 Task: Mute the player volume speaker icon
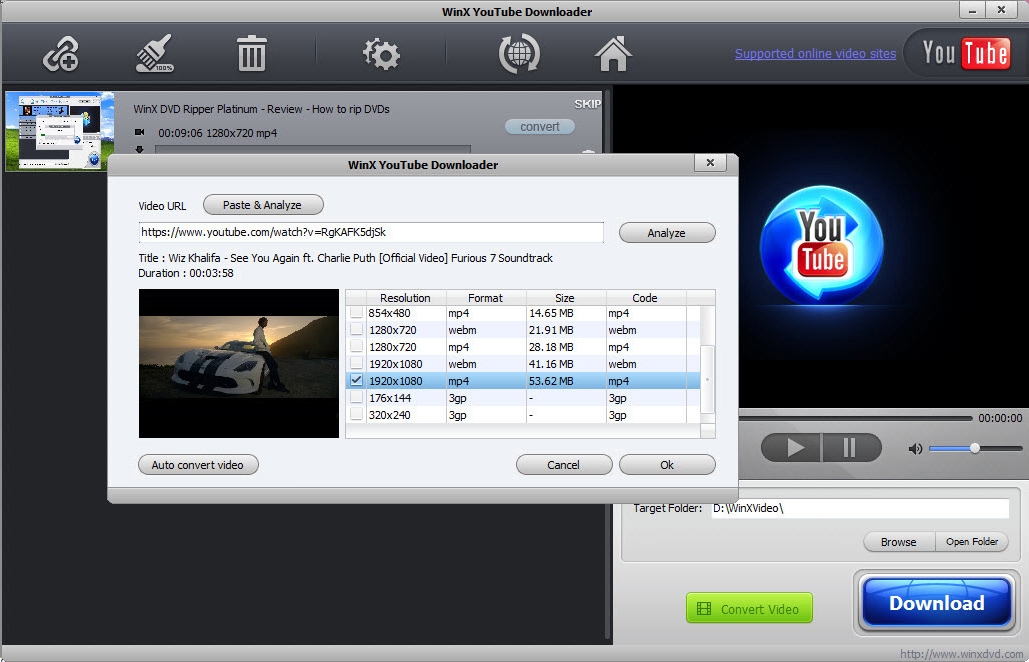coord(915,448)
